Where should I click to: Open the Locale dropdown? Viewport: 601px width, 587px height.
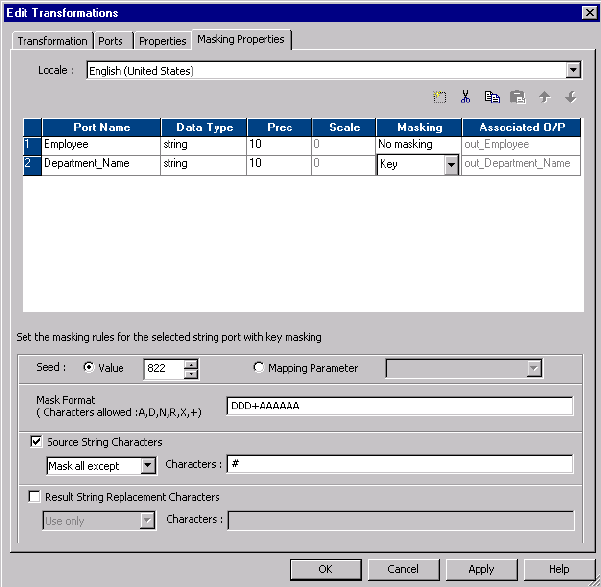[x=573, y=70]
